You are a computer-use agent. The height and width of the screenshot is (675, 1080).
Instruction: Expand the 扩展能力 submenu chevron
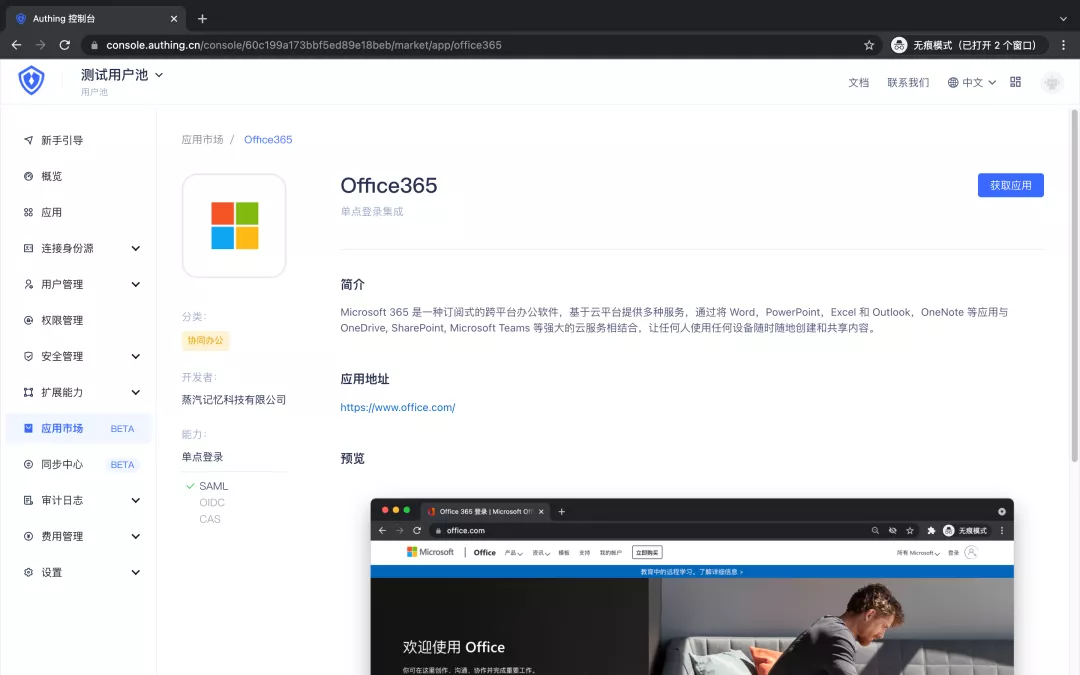point(136,392)
